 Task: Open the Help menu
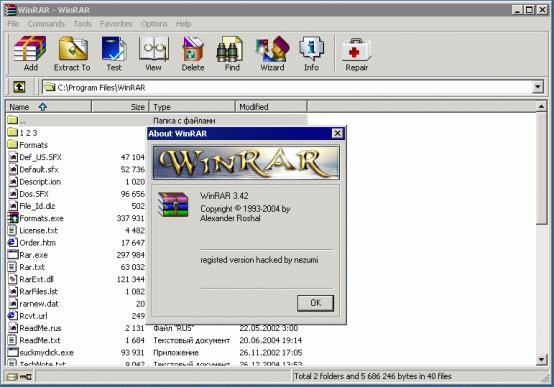coord(184,24)
